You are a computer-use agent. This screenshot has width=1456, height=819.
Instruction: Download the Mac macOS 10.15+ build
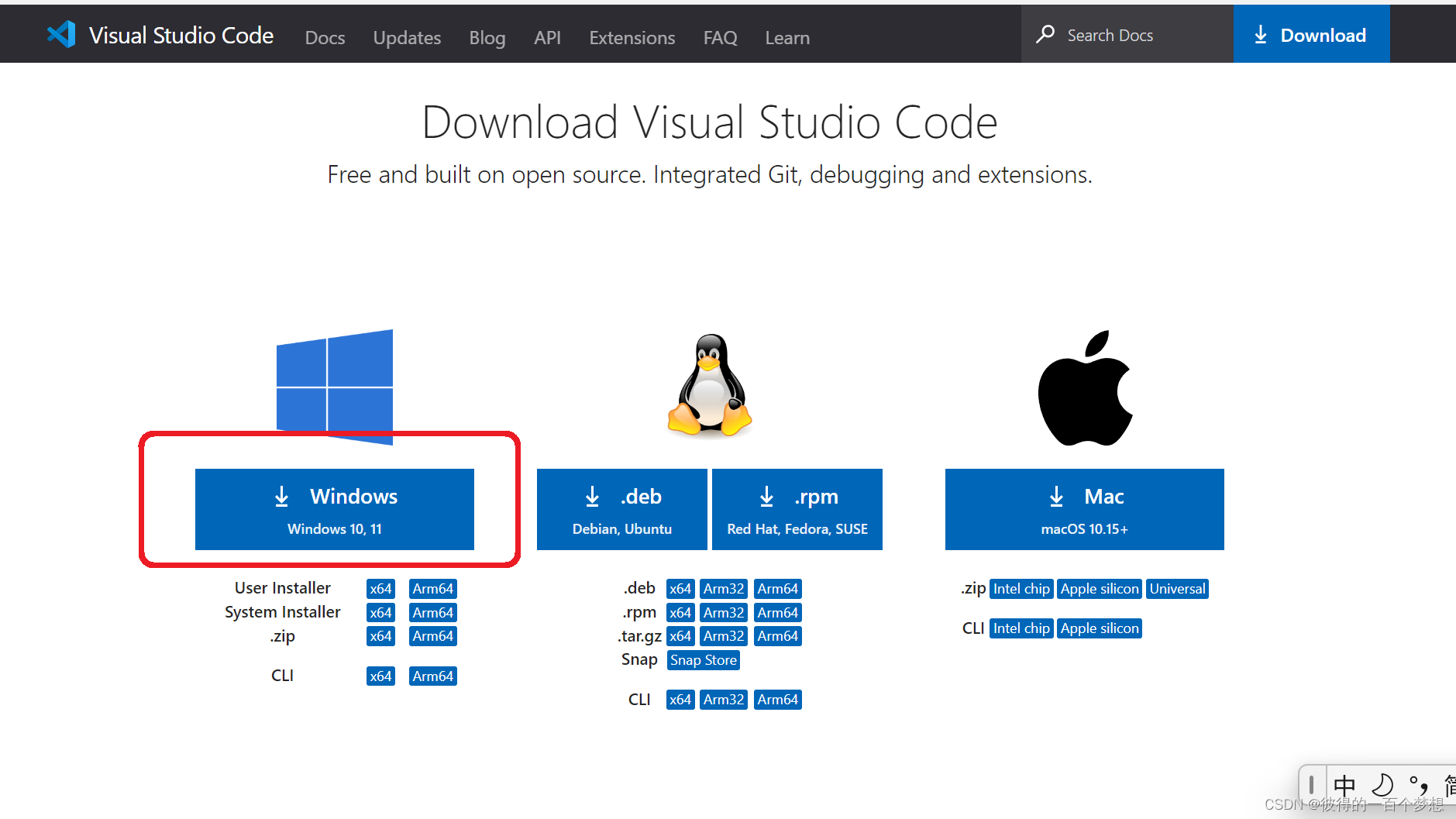1085,509
